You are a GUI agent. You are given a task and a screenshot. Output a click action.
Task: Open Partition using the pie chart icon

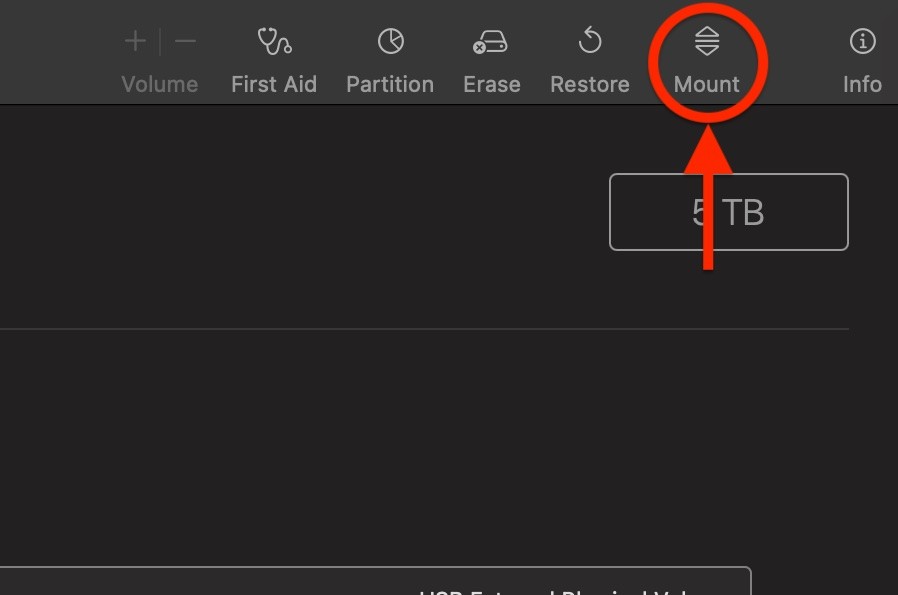point(391,41)
